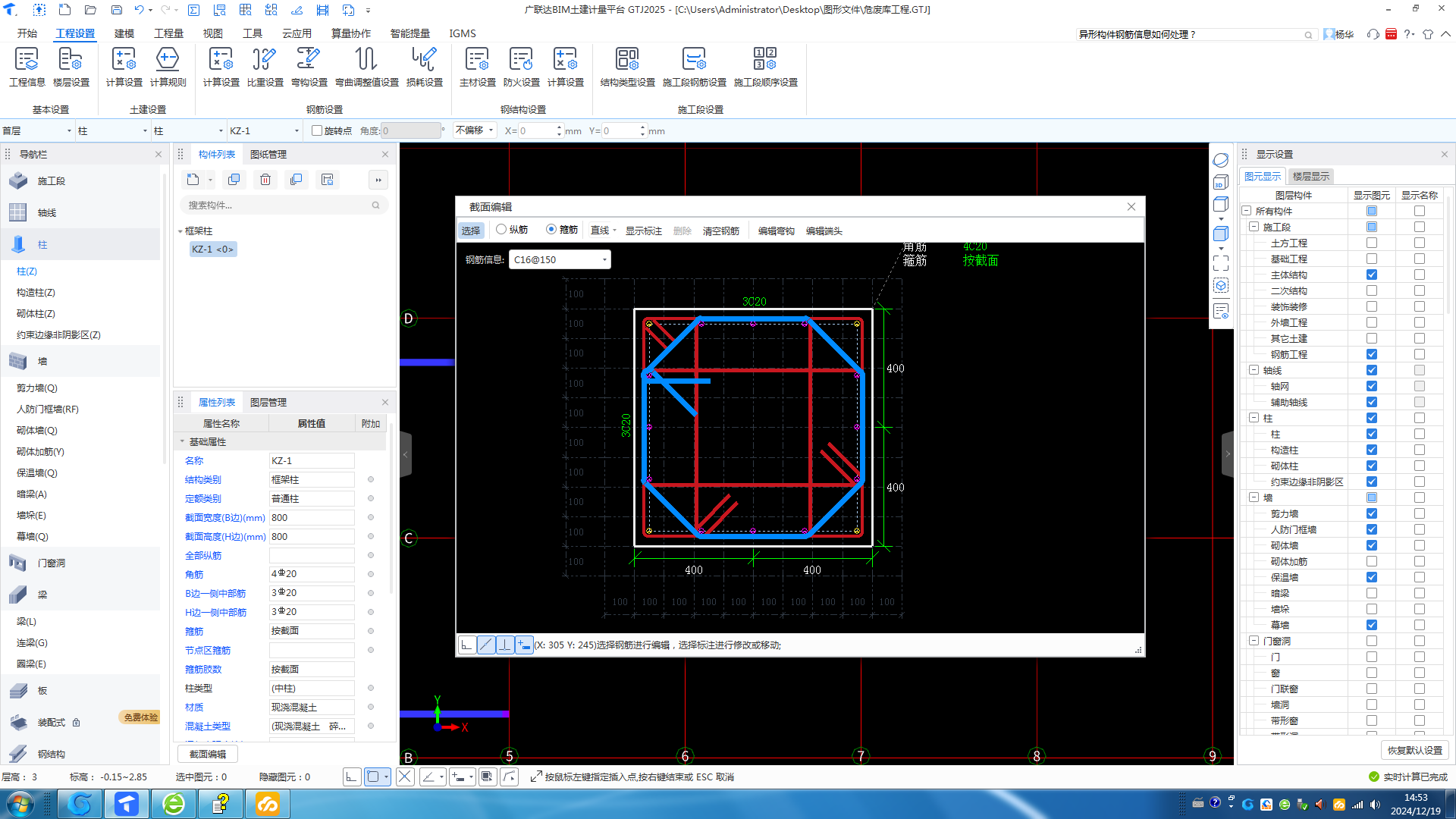Toggle 构造柱 显示图元 checkbox
Image resolution: width=1456 pixels, height=819 pixels.
[x=1371, y=450]
